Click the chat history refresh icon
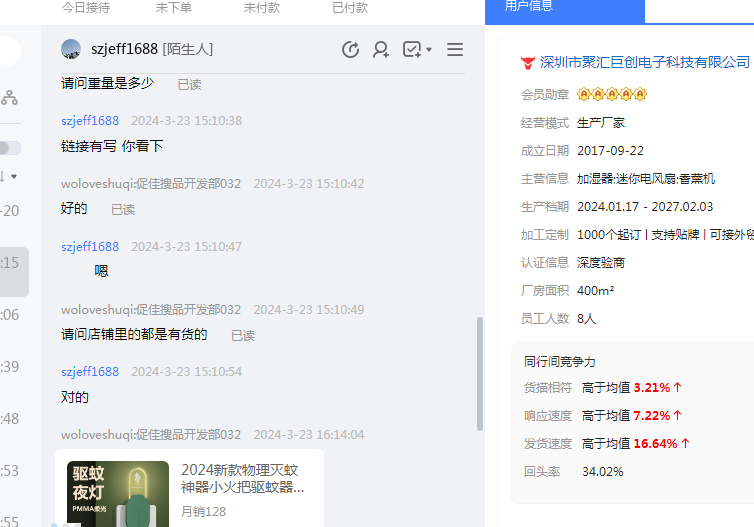This screenshot has width=754, height=527. (350, 50)
